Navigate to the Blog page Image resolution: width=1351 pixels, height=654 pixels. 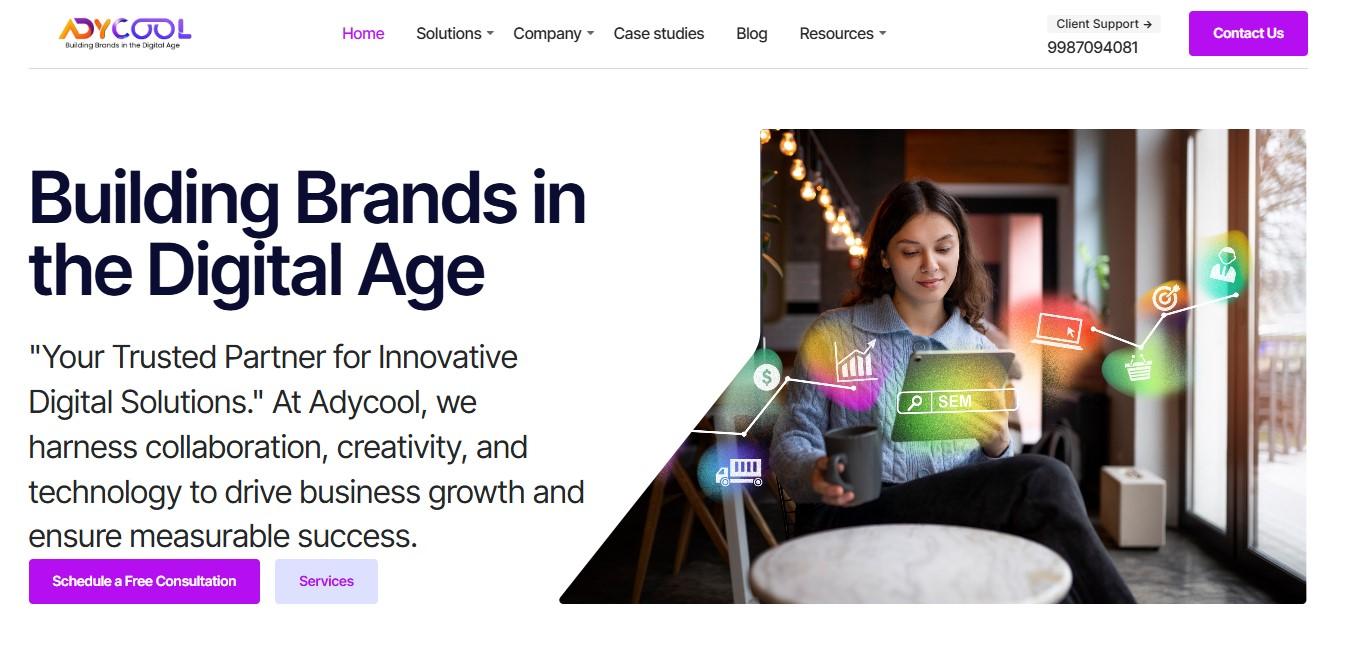752,33
